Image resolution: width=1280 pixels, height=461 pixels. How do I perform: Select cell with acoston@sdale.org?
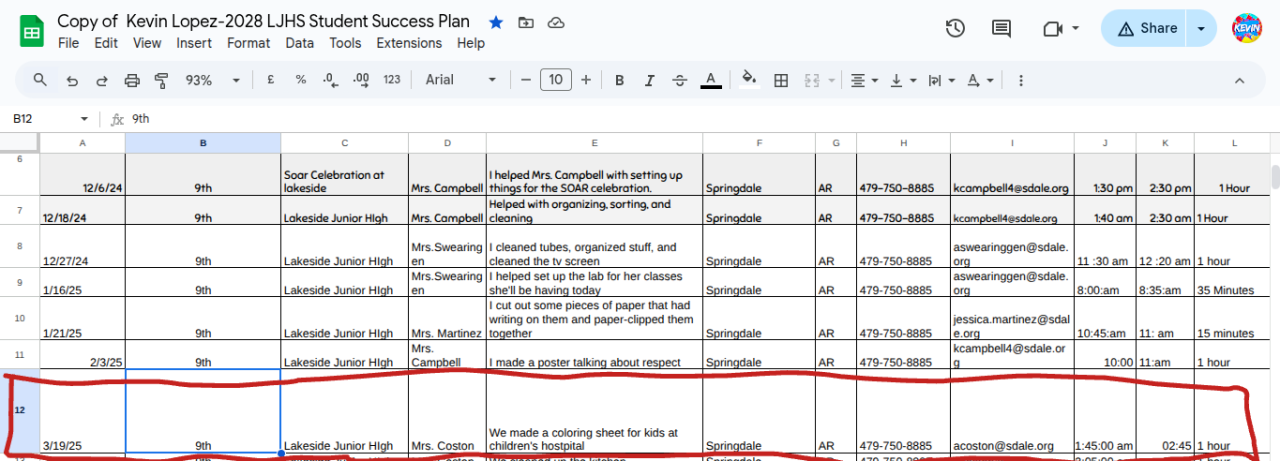(x=1012, y=412)
